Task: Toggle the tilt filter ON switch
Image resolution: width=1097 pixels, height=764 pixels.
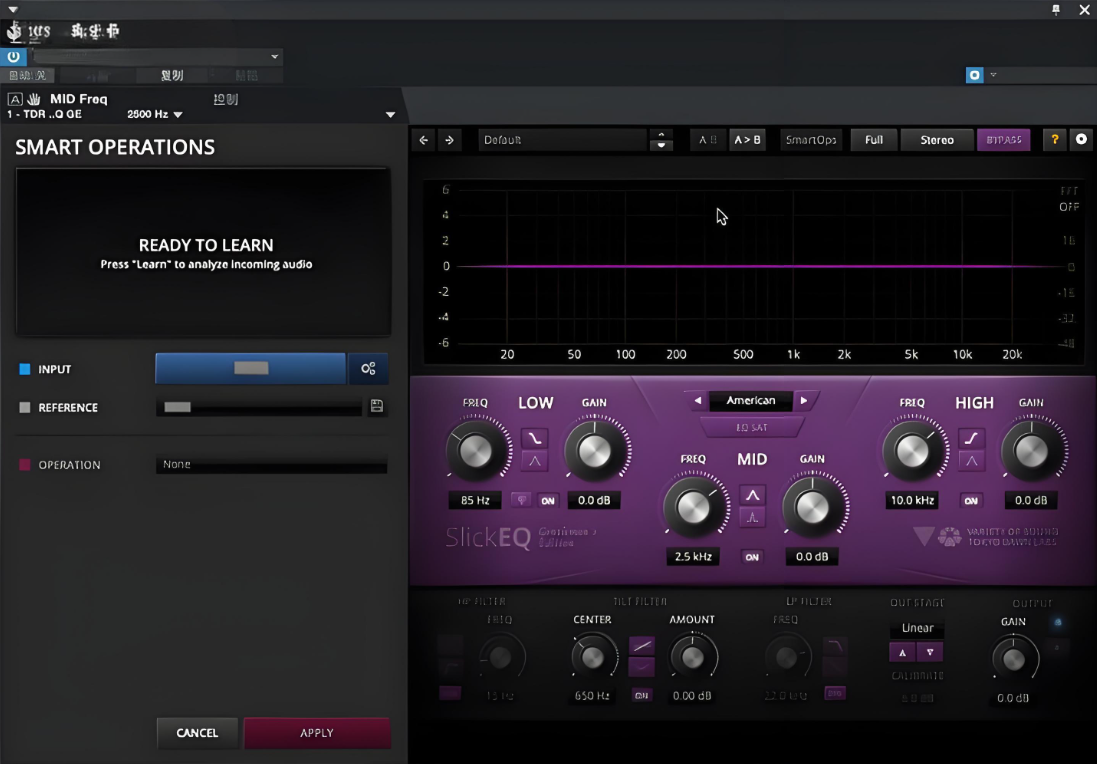Action: tap(642, 695)
